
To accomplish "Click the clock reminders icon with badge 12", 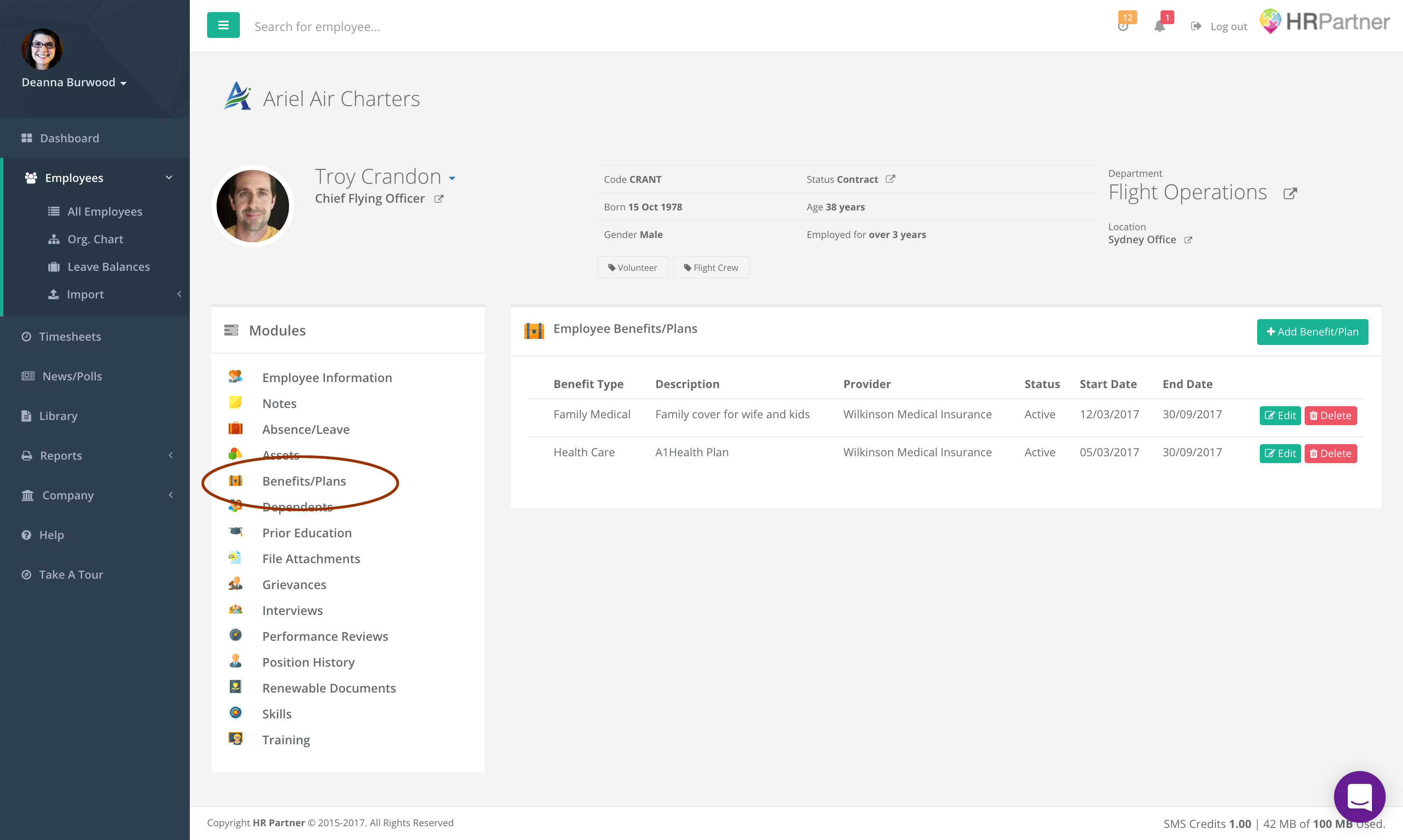I will (1123, 25).
